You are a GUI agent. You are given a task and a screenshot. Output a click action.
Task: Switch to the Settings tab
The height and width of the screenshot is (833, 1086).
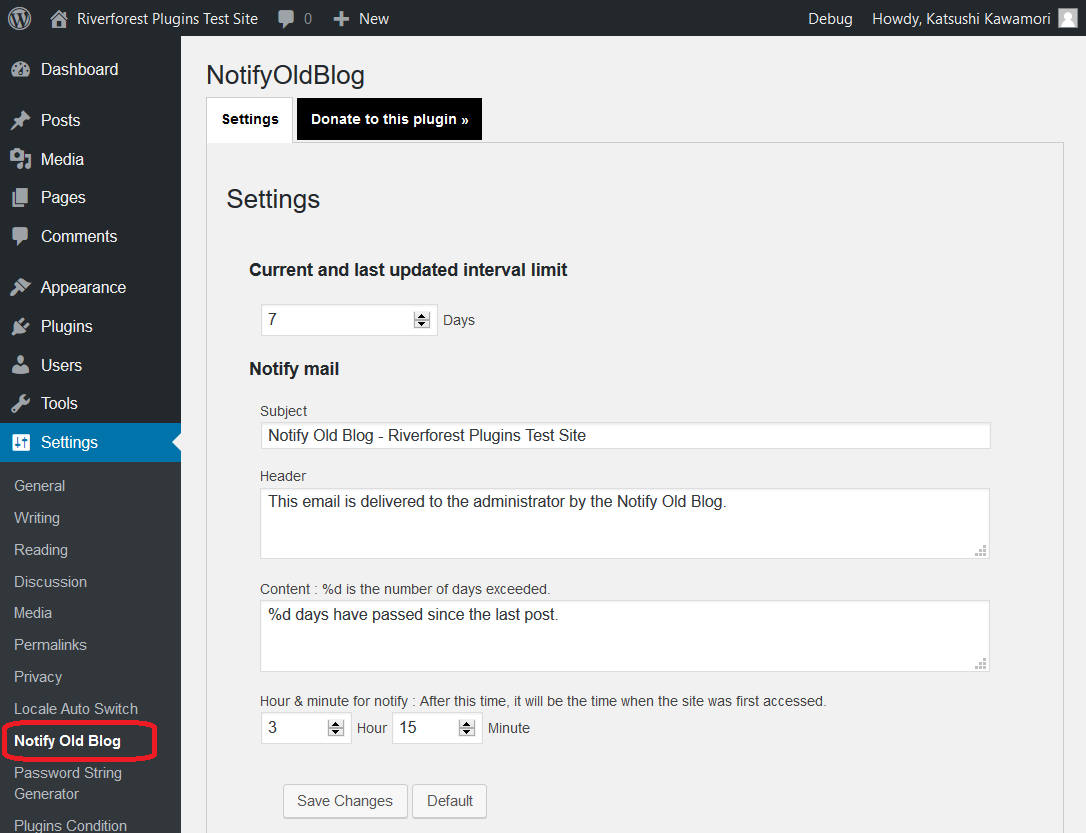click(x=250, y=119)
